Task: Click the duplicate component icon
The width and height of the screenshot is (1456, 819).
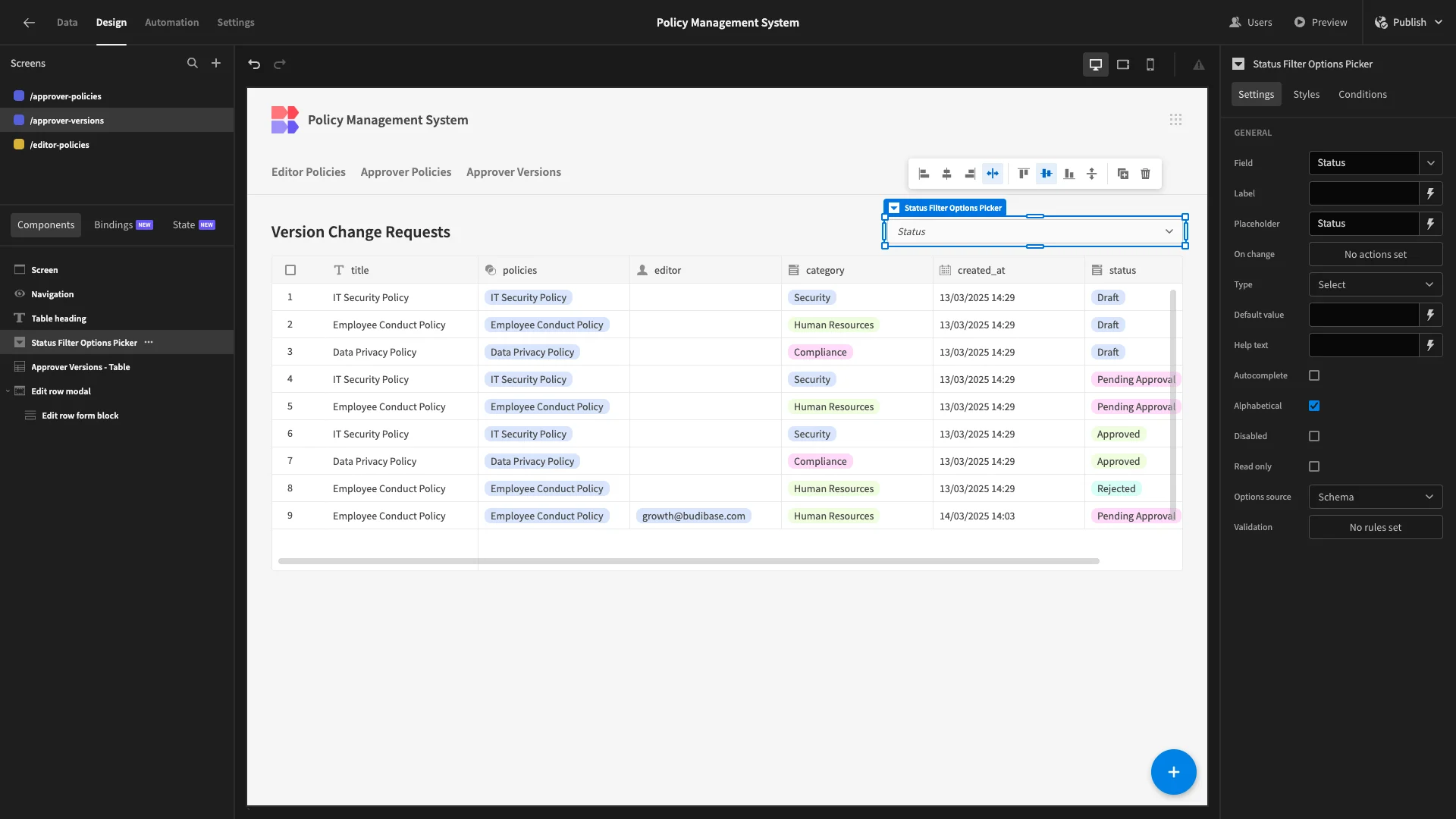Action: 1123,174
